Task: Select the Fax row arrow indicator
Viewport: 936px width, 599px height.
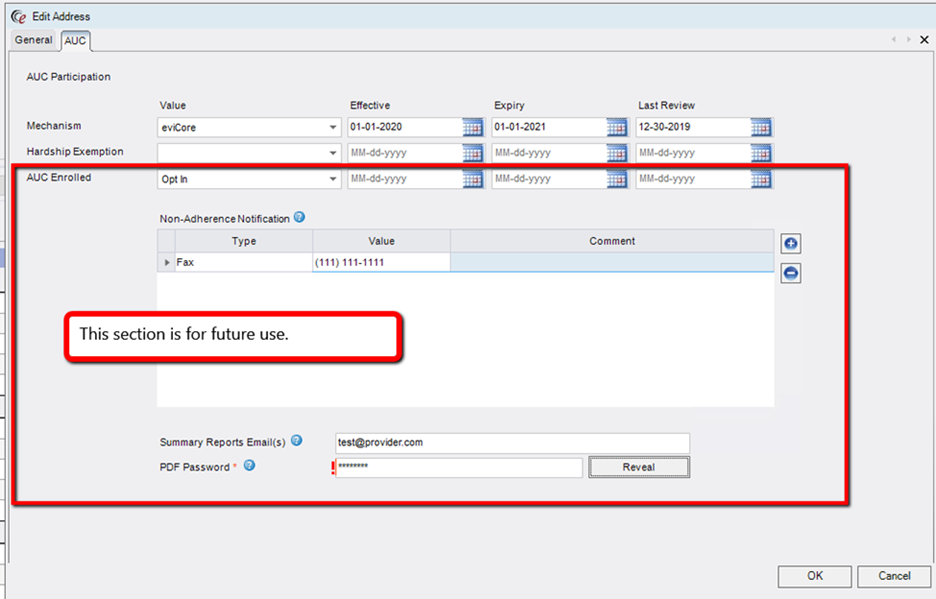Action: (167, 263)
